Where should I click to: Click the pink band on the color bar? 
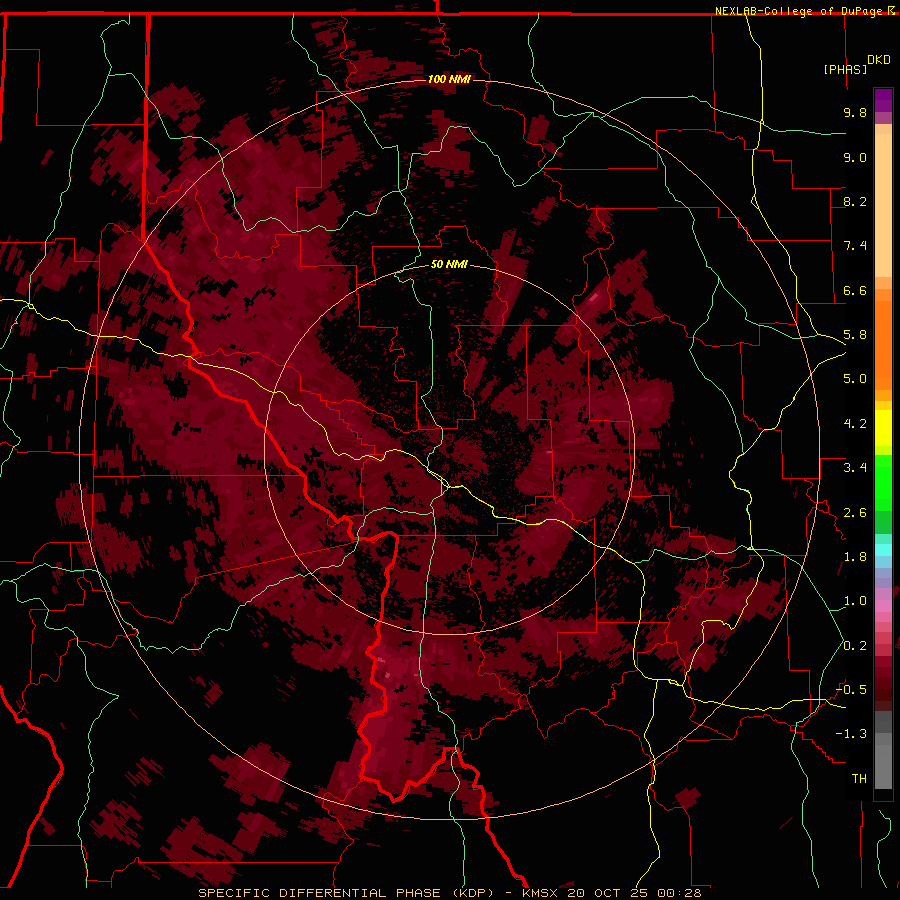point(883,606)
